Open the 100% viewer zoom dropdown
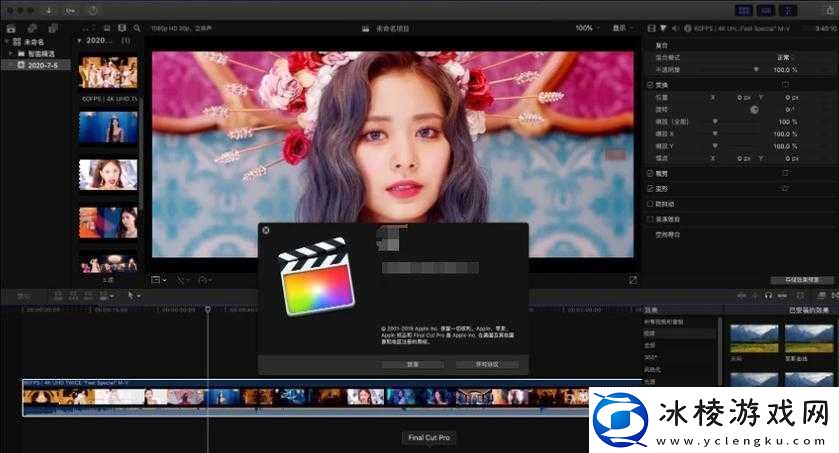Viewport: 839px width, 453px height. coord(588,28)
